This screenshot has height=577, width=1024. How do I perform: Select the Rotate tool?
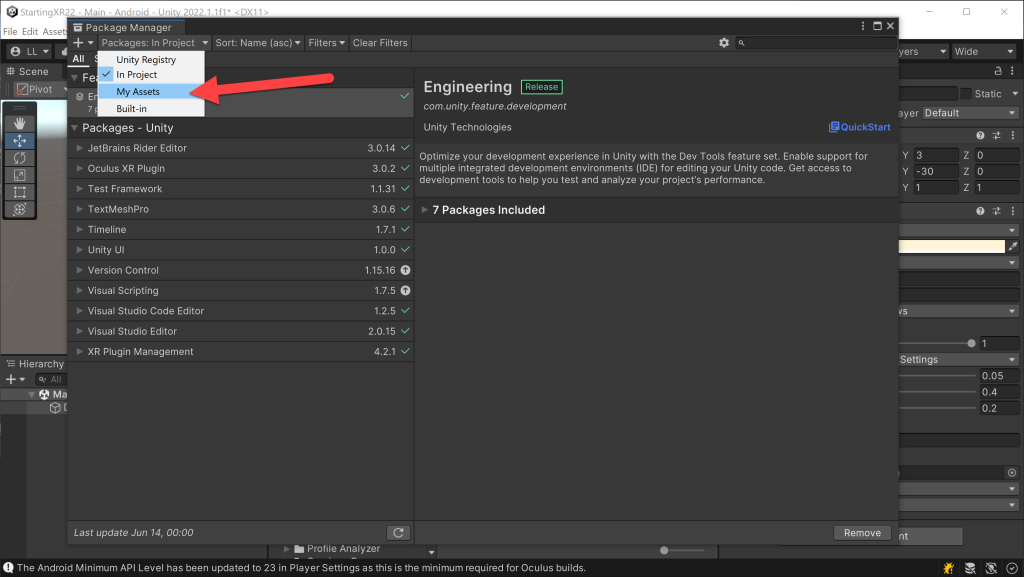click(x=20, y=158)
